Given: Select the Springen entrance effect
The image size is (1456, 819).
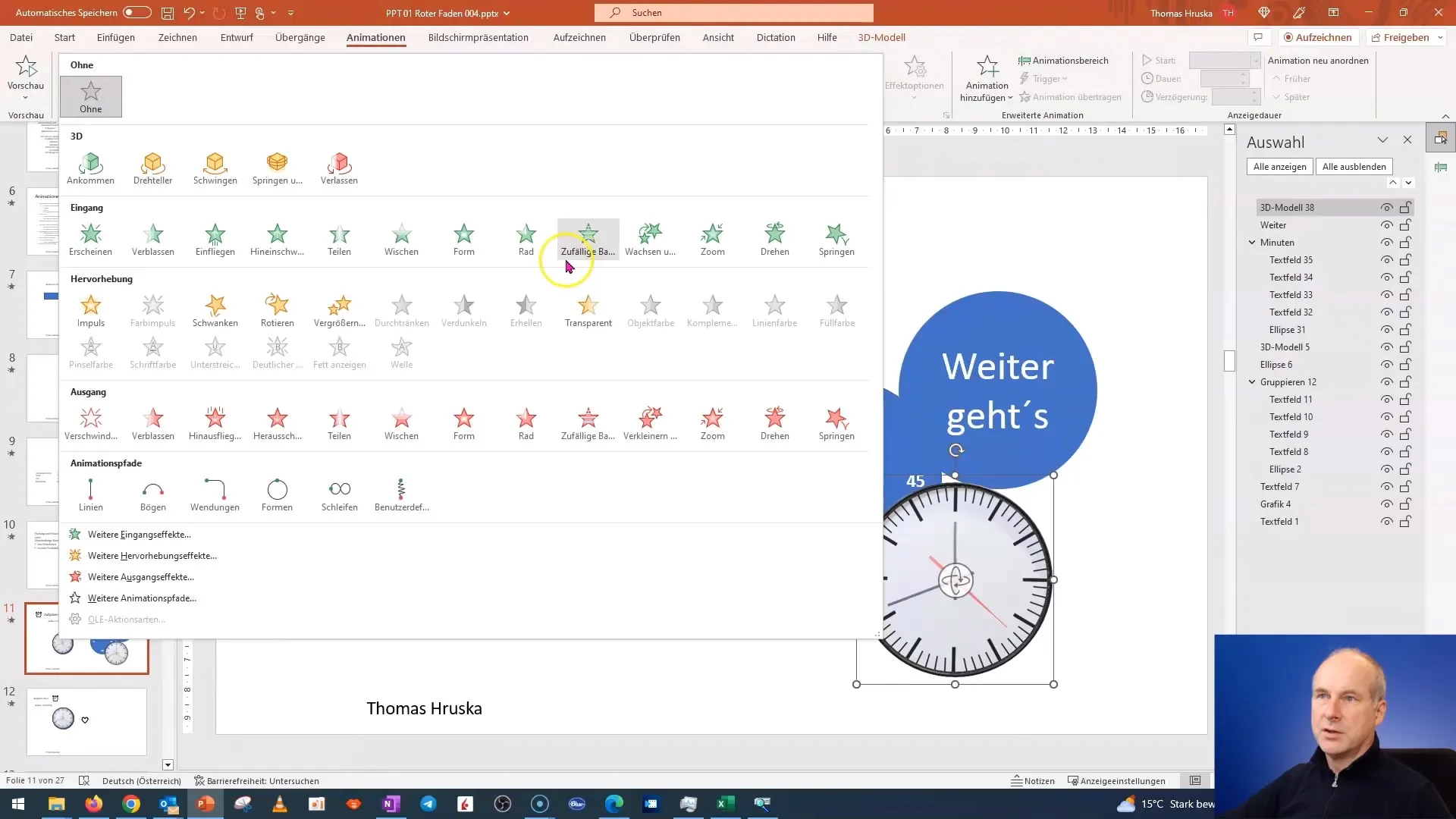Looking at the screenshot, I should [x=836, y=240].
